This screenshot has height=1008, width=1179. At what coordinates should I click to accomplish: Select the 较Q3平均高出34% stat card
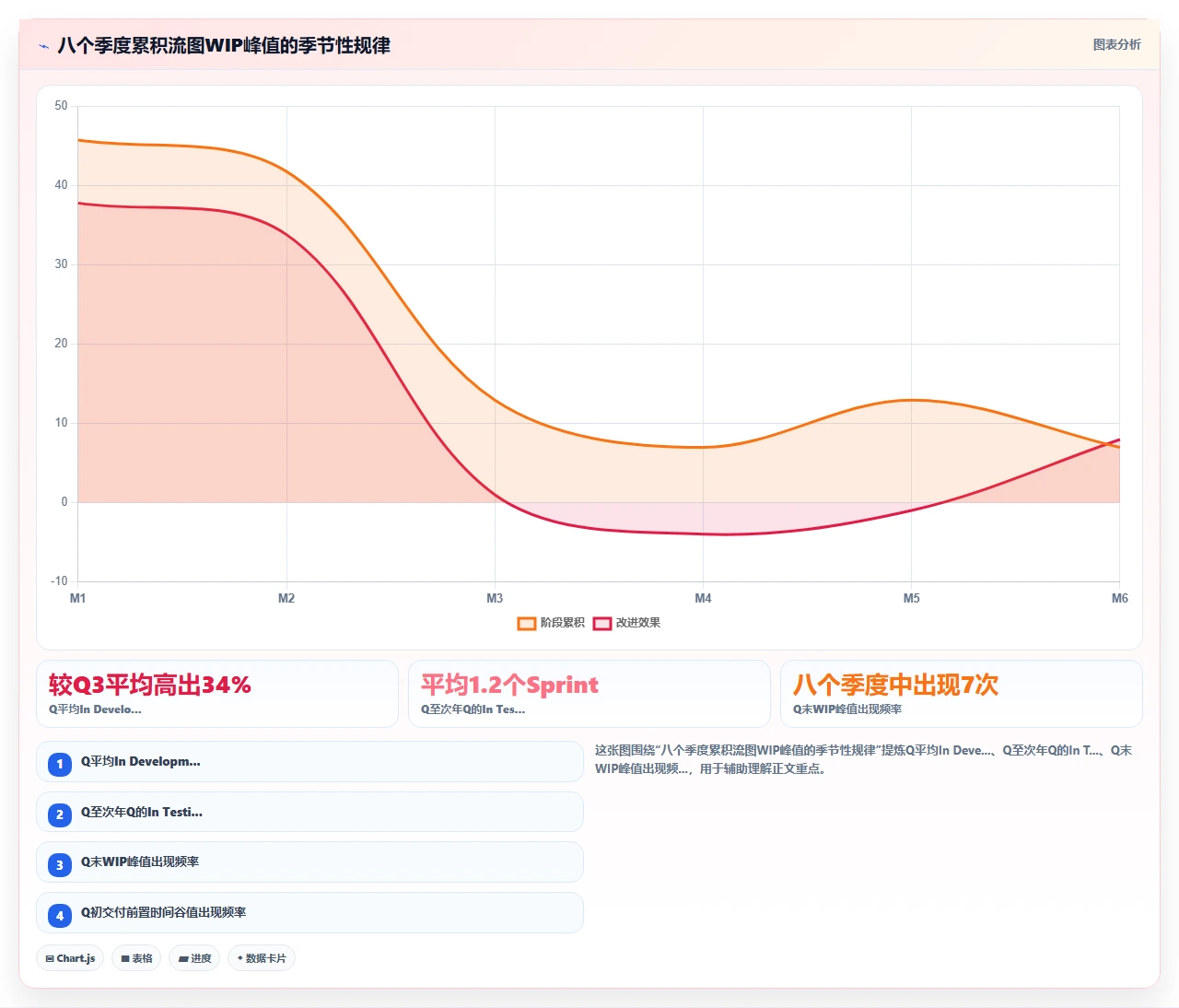[x=217, y=694]
